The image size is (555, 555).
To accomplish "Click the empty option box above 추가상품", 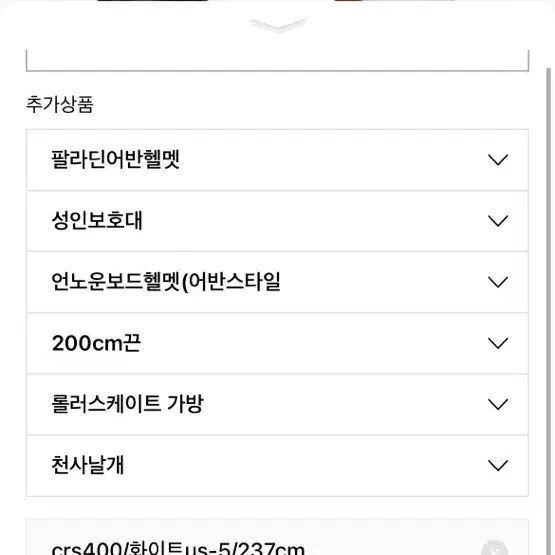I will point(278,60).
